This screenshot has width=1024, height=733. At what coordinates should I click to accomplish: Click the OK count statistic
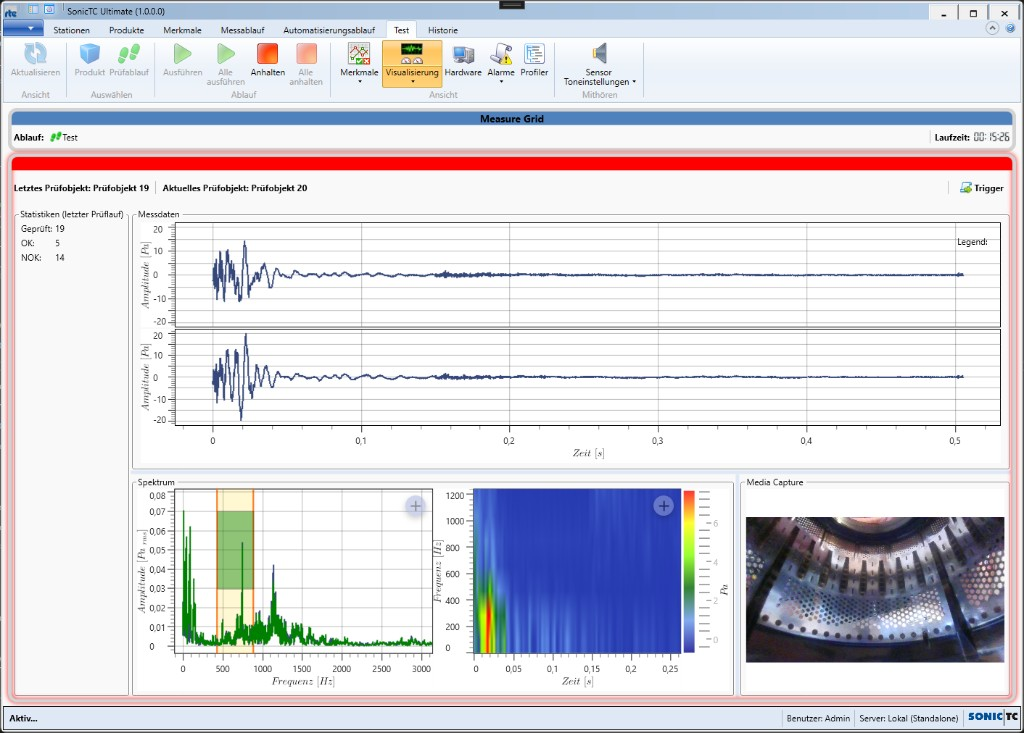pyautogui.click(x=40, y=243)
